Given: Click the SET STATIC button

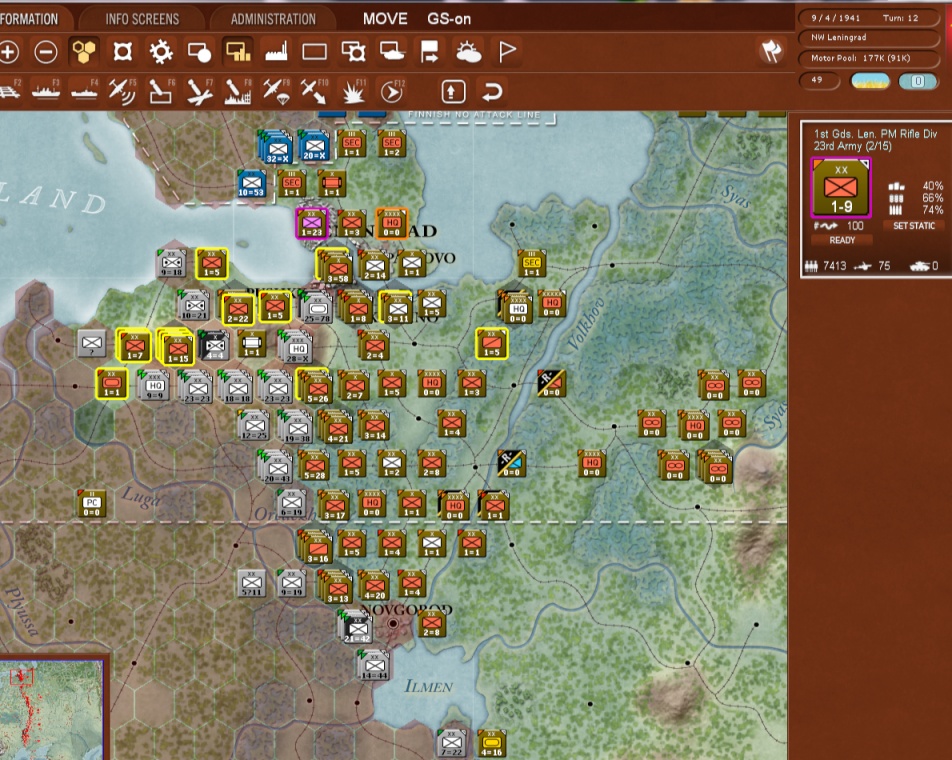Looking at the screenshot, I should pos(914,225).
